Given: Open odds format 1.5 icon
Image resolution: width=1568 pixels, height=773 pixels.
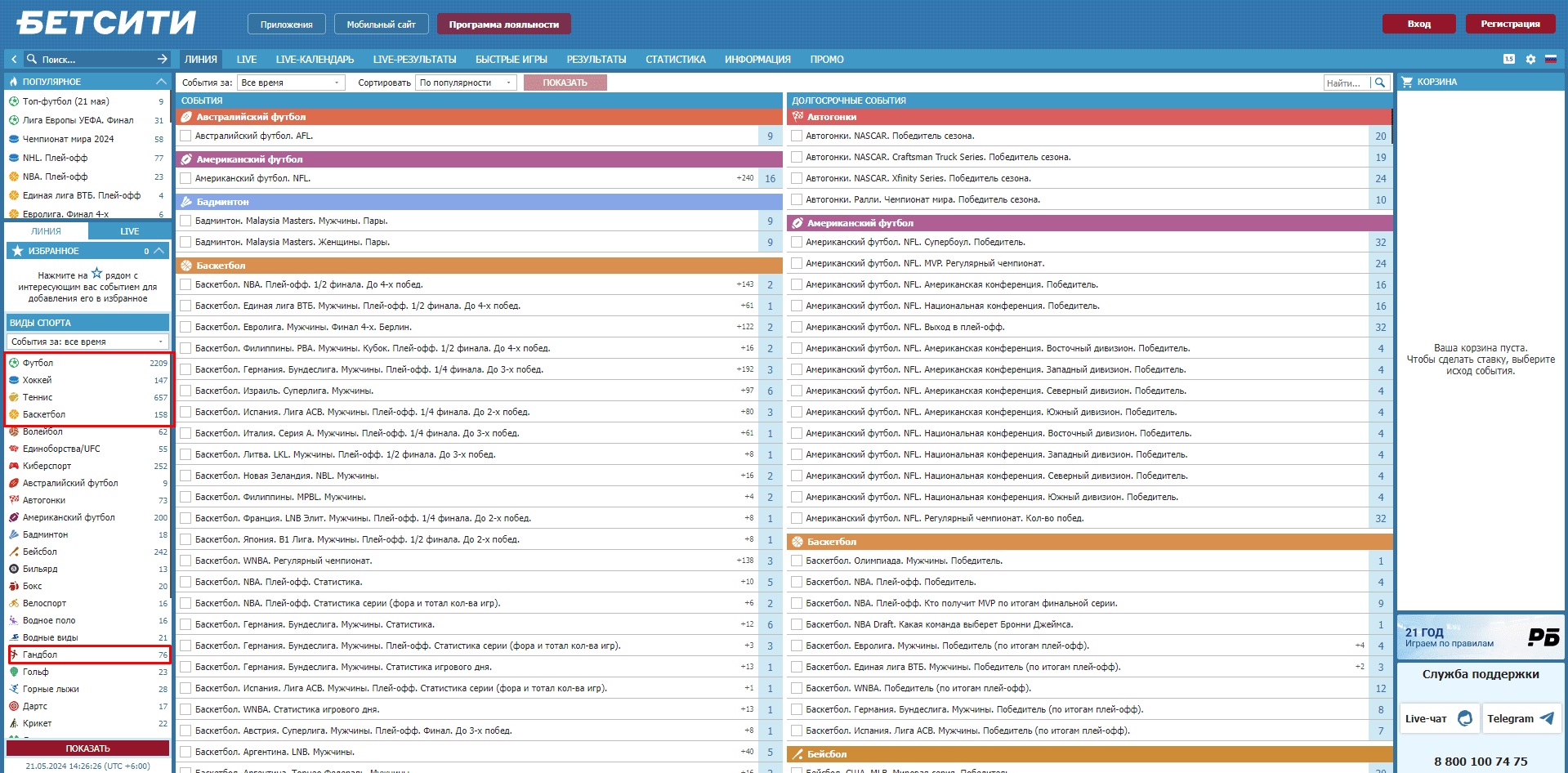Looking at the screenshot, I should [1508, 59].
